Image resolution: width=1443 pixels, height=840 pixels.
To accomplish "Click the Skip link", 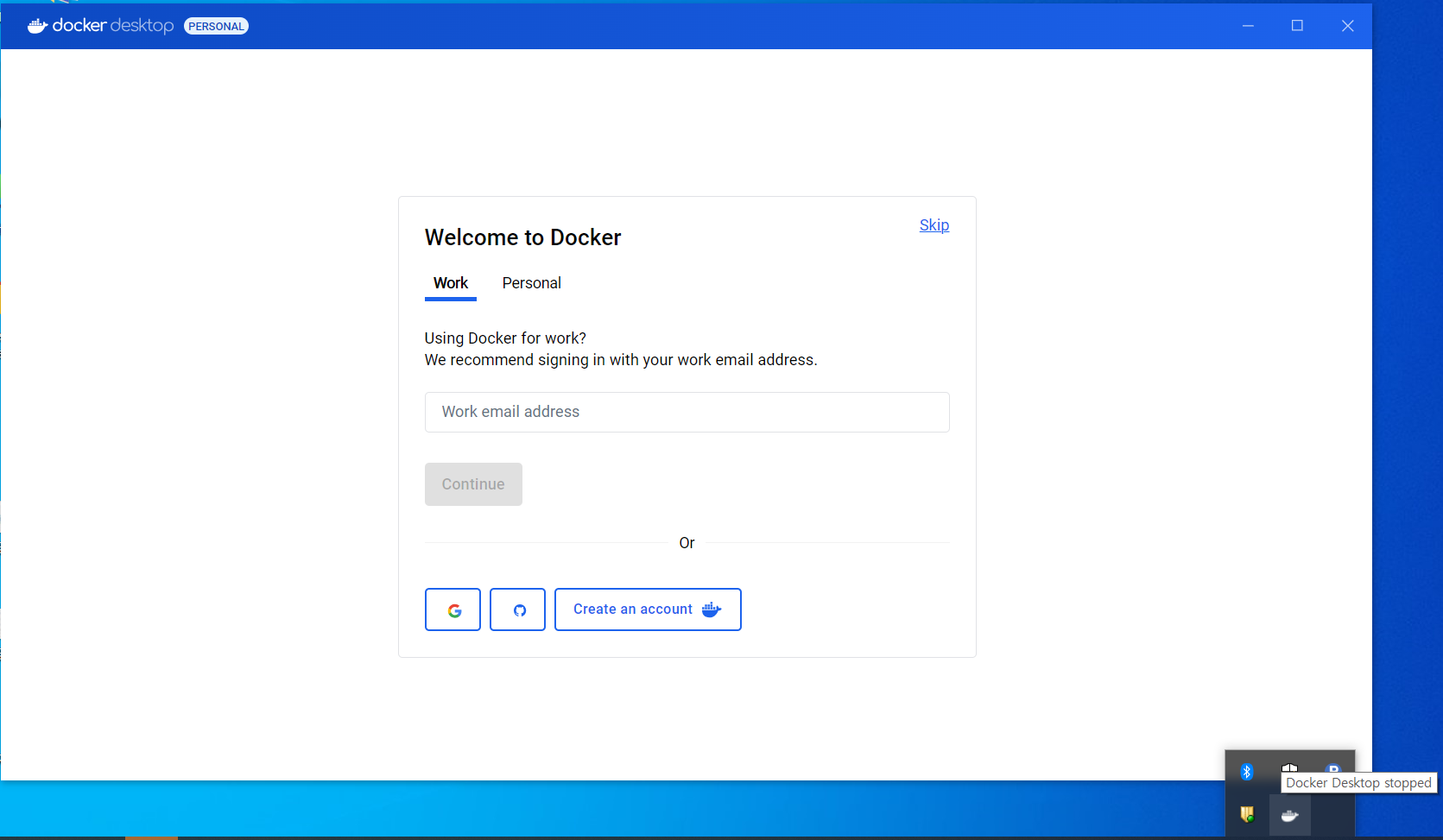I will tap(934, 225).
